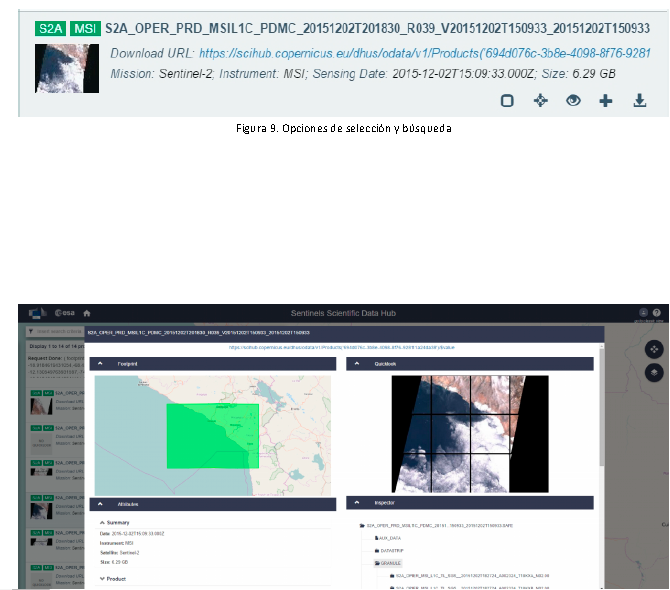Viewport: 670px width, 590px height.
Task: Select the .SAFE root folder in the Inspector tree
Action: [436, 525]
